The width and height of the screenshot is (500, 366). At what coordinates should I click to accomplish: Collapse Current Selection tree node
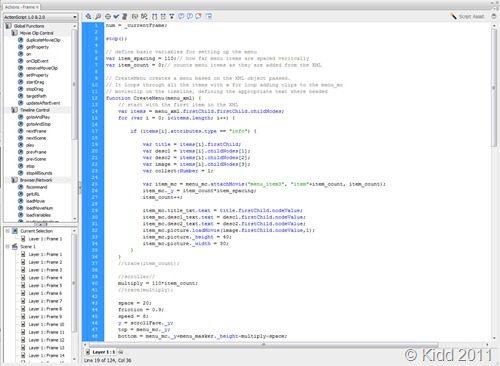tap(7, 231)
